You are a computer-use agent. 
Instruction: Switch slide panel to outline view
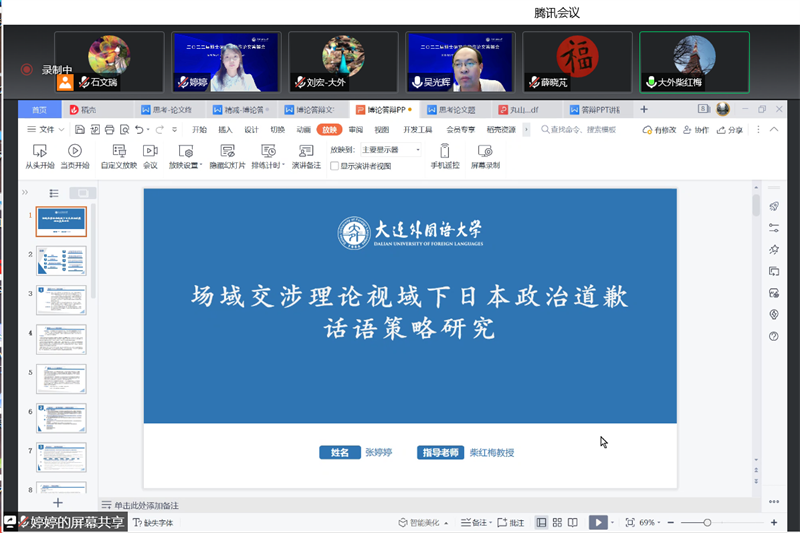tap(55, 193)
